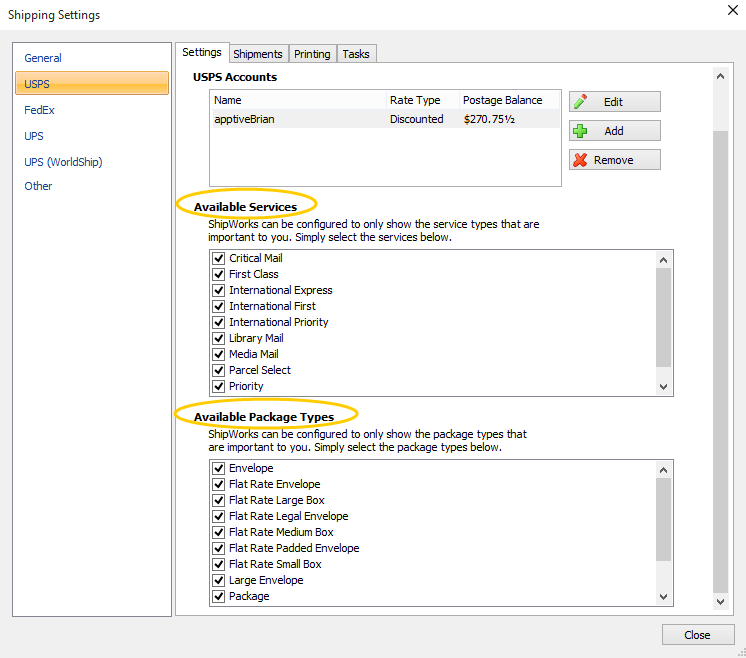Click the services list scrollbar thumb
The image size is (746, 658).
pos(663,317)
